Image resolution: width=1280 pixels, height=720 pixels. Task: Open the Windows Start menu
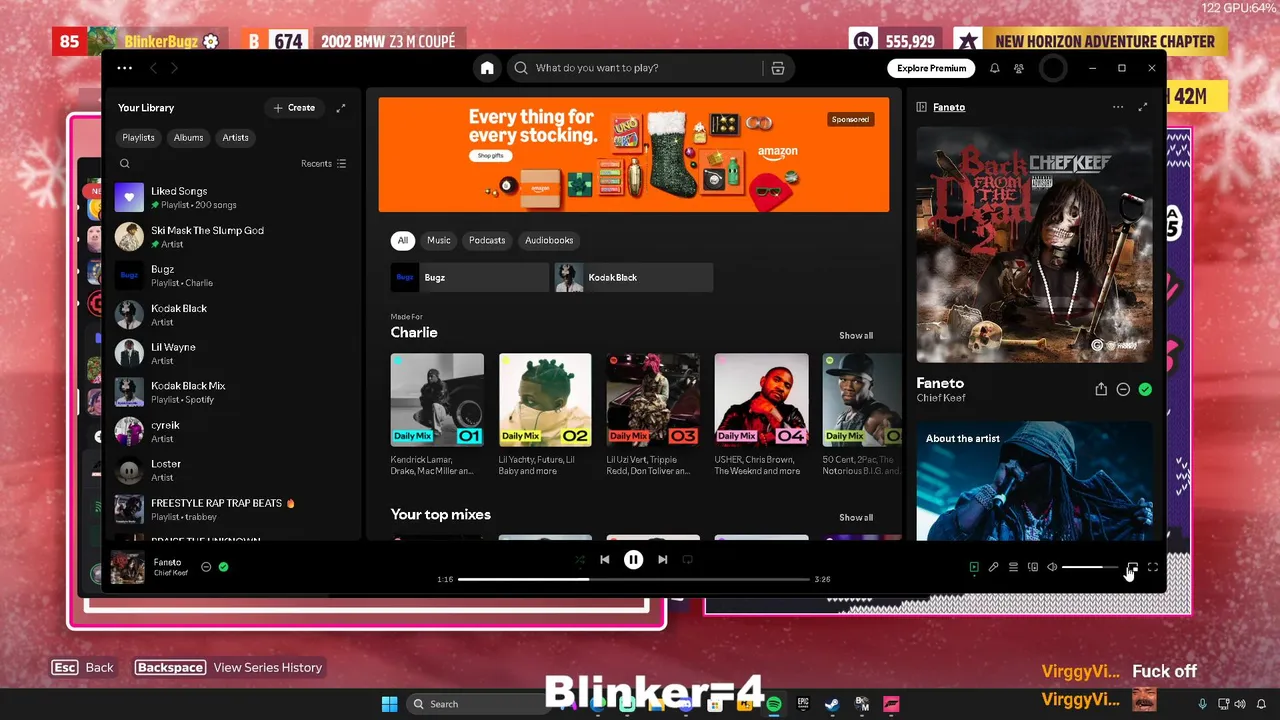[x=389, y=704]
